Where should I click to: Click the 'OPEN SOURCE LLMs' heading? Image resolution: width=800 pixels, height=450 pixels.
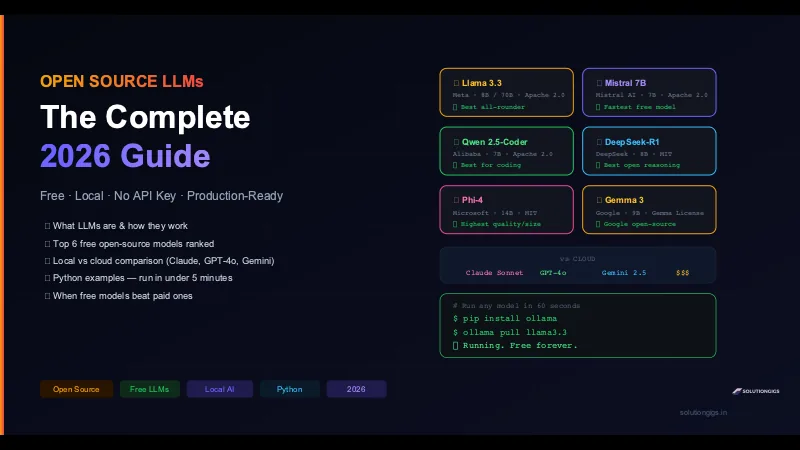[122, 81]
